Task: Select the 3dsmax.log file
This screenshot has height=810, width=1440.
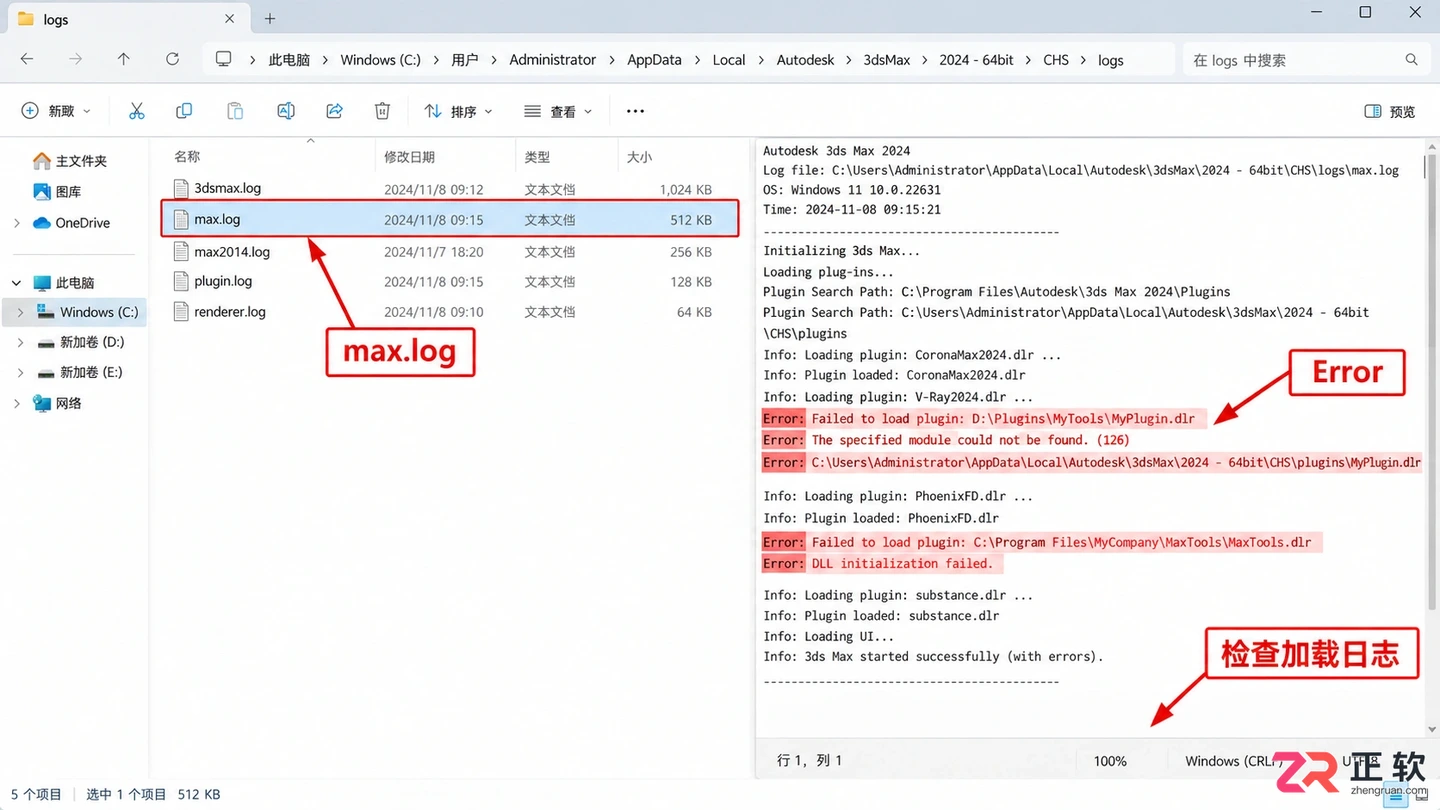Action: (x=449, y=189)
